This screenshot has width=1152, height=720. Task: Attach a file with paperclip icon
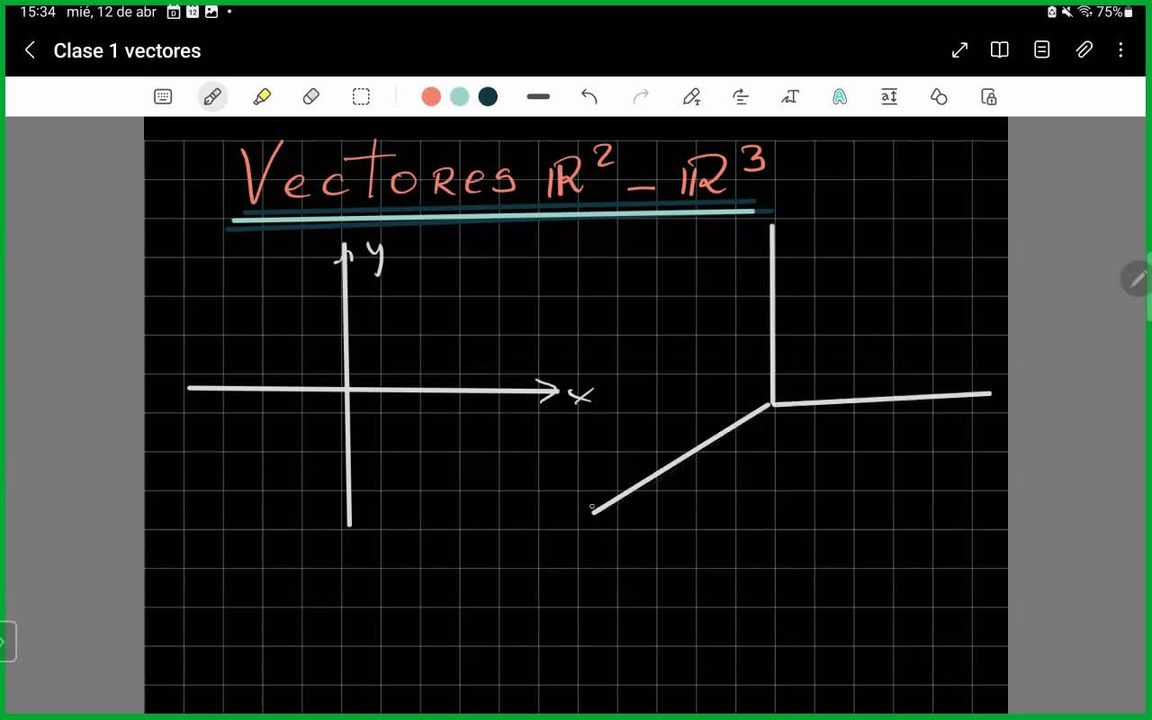pyautogui.click(x=1084, y=50)
